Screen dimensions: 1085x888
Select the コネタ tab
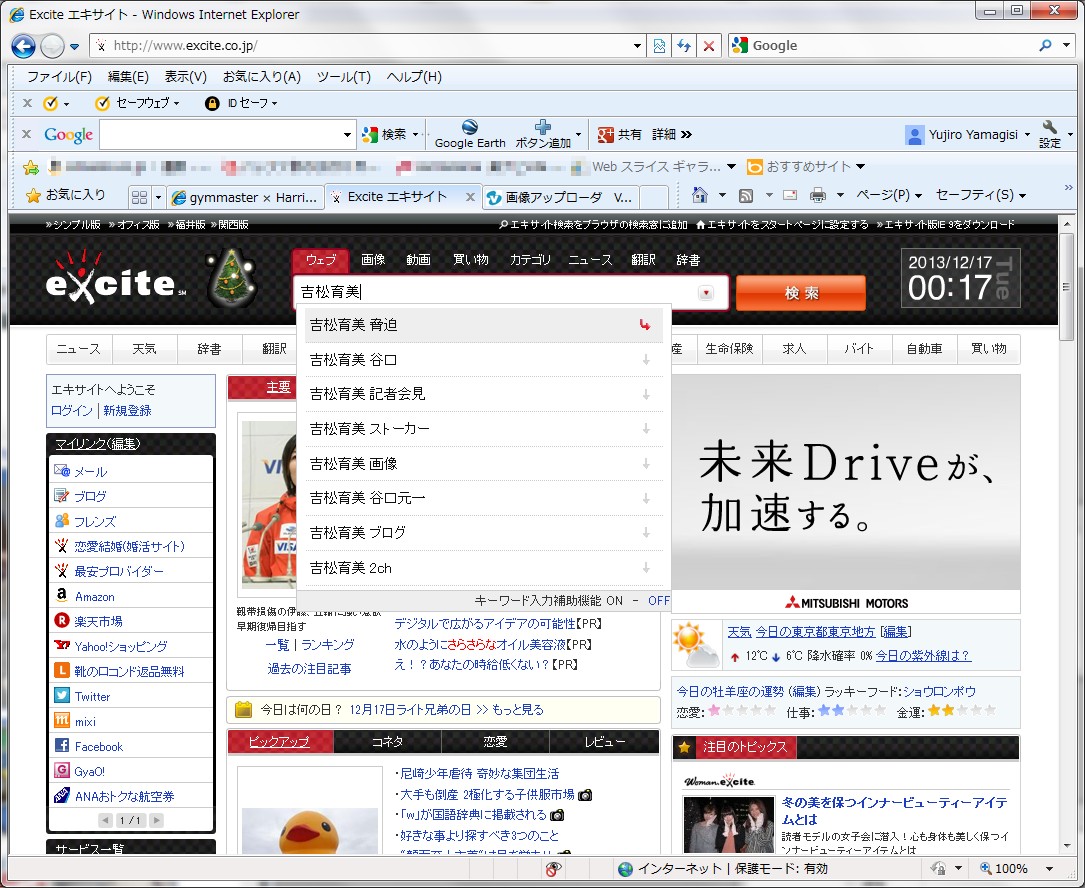tap(388, 742)
